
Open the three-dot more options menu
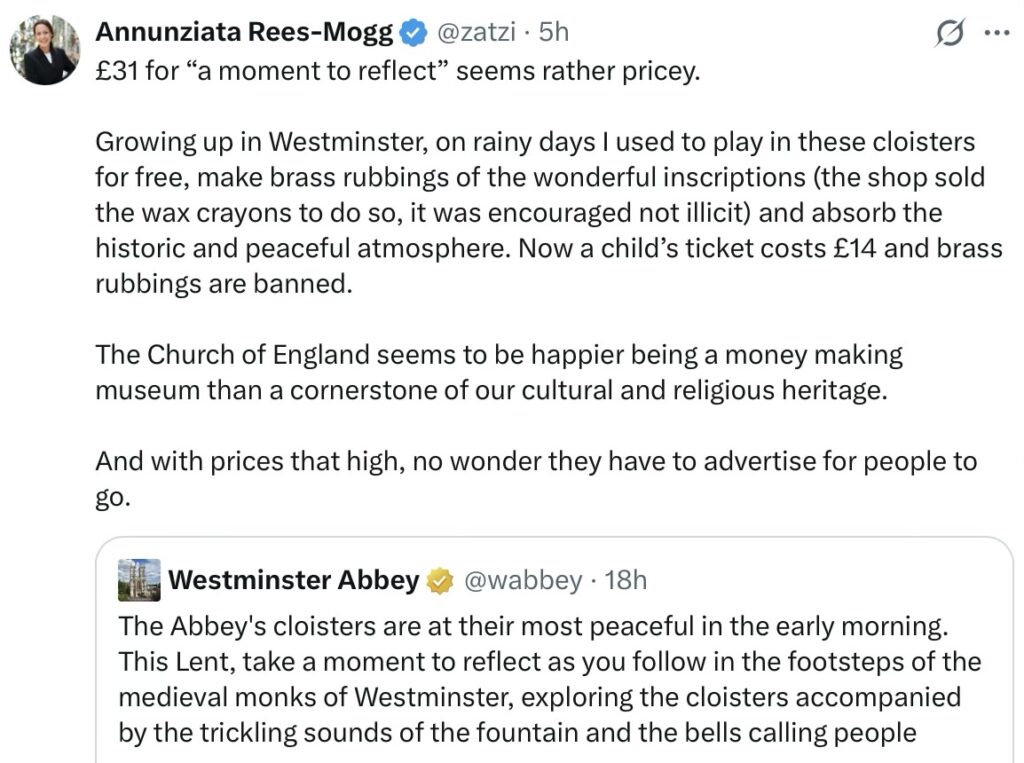click(x=997, y=34)
